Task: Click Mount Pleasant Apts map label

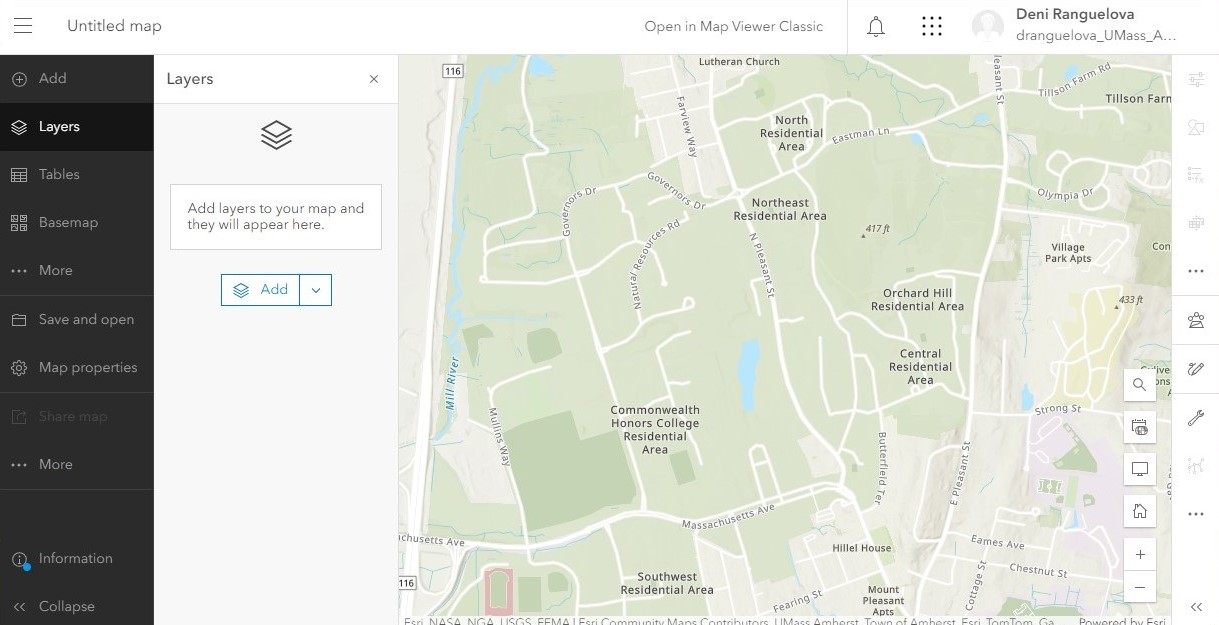Action: coord(883,601)
